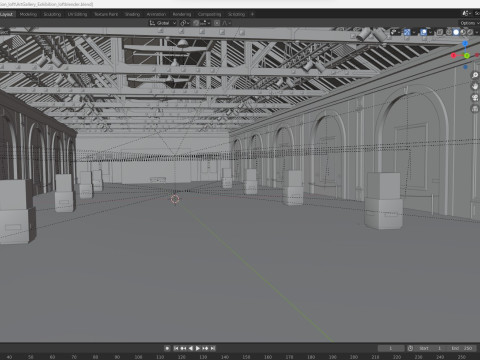Open the Compositing workspace tab
Screen dimensions: 480x360
[x=209, y=14]
